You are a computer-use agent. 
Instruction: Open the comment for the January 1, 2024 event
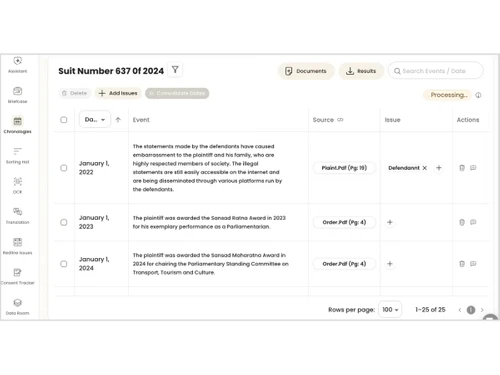pos(473,264)
